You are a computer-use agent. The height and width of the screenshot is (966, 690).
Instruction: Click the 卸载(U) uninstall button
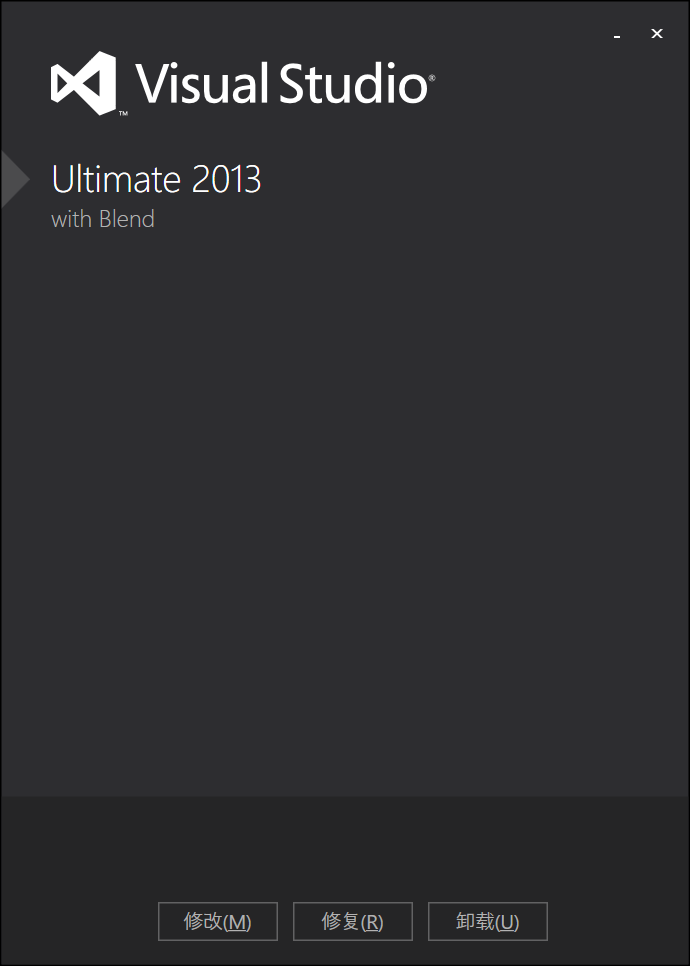488,922
